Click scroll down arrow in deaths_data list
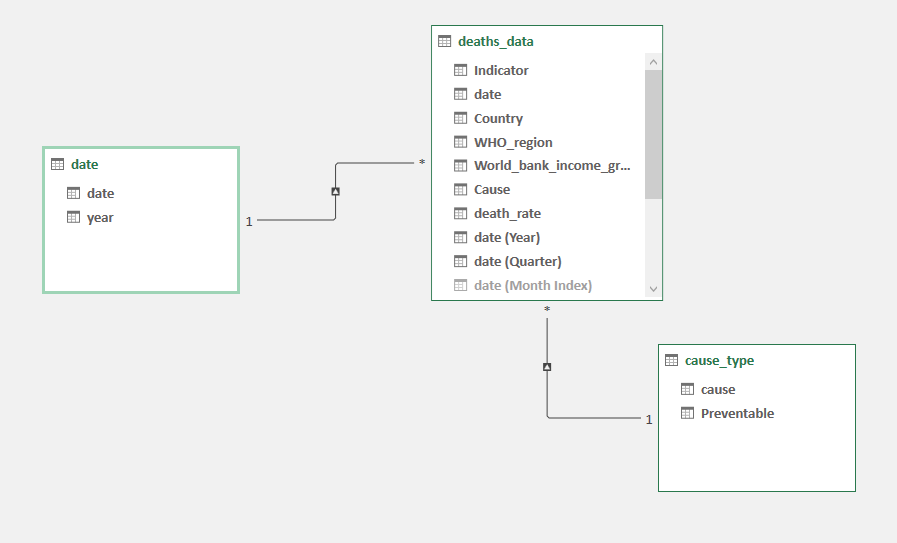This screenshot has width=897, height=543. 653,289
